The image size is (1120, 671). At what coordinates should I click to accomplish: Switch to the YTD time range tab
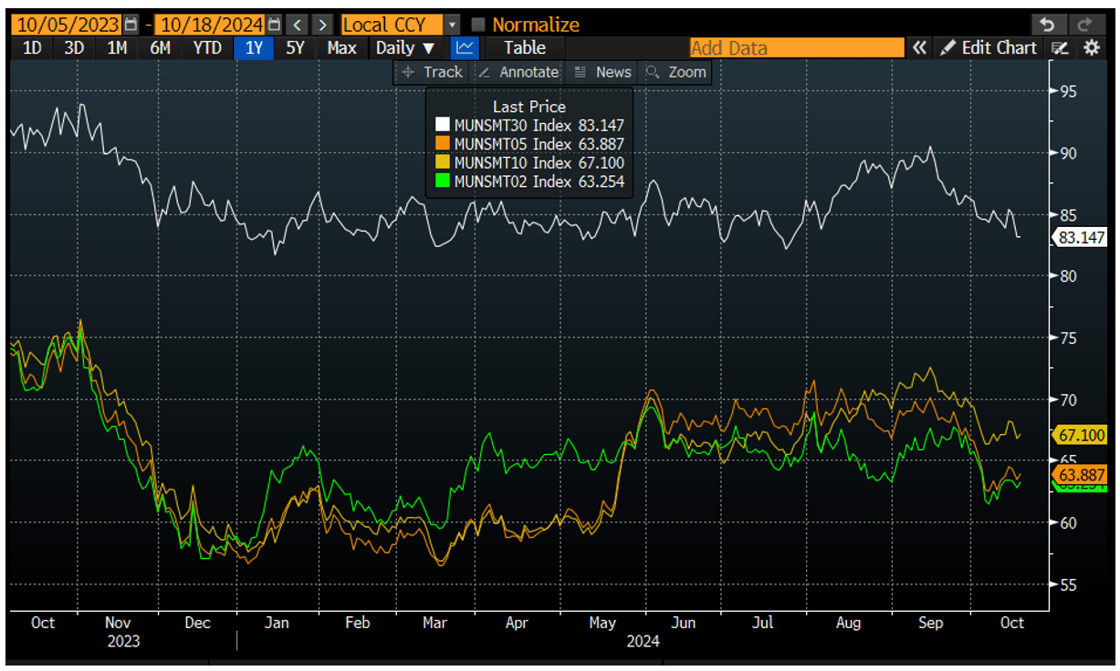tap(208, 47)
